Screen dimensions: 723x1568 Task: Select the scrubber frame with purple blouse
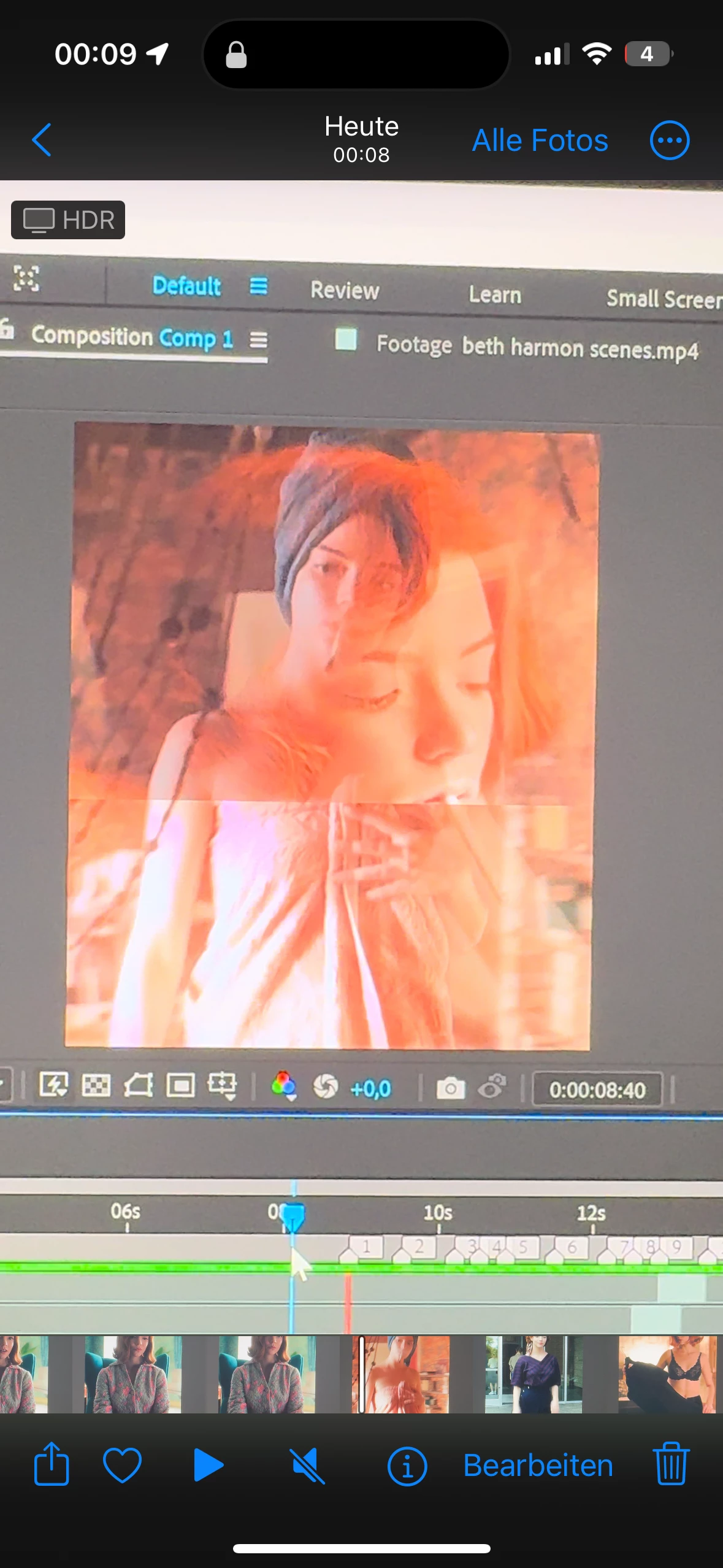click(534, 1374)
